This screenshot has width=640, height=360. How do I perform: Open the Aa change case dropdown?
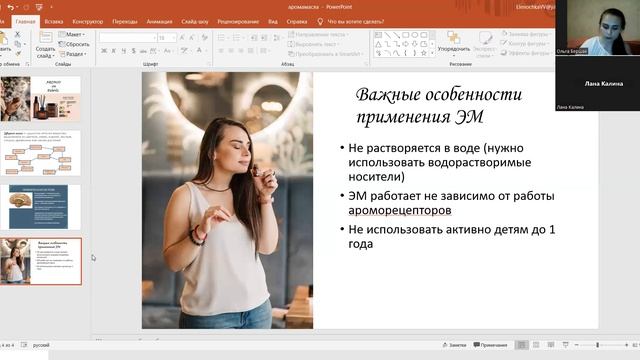tap(168, 51)
